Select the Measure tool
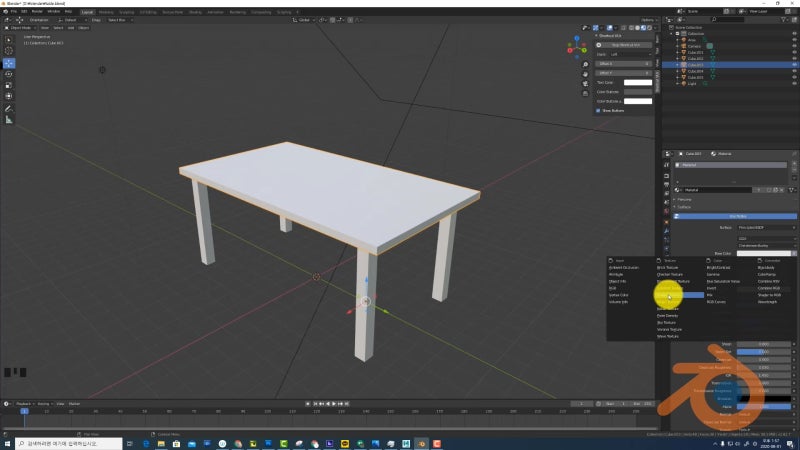This screenshot has height=450, width=800. pos(9,120)
